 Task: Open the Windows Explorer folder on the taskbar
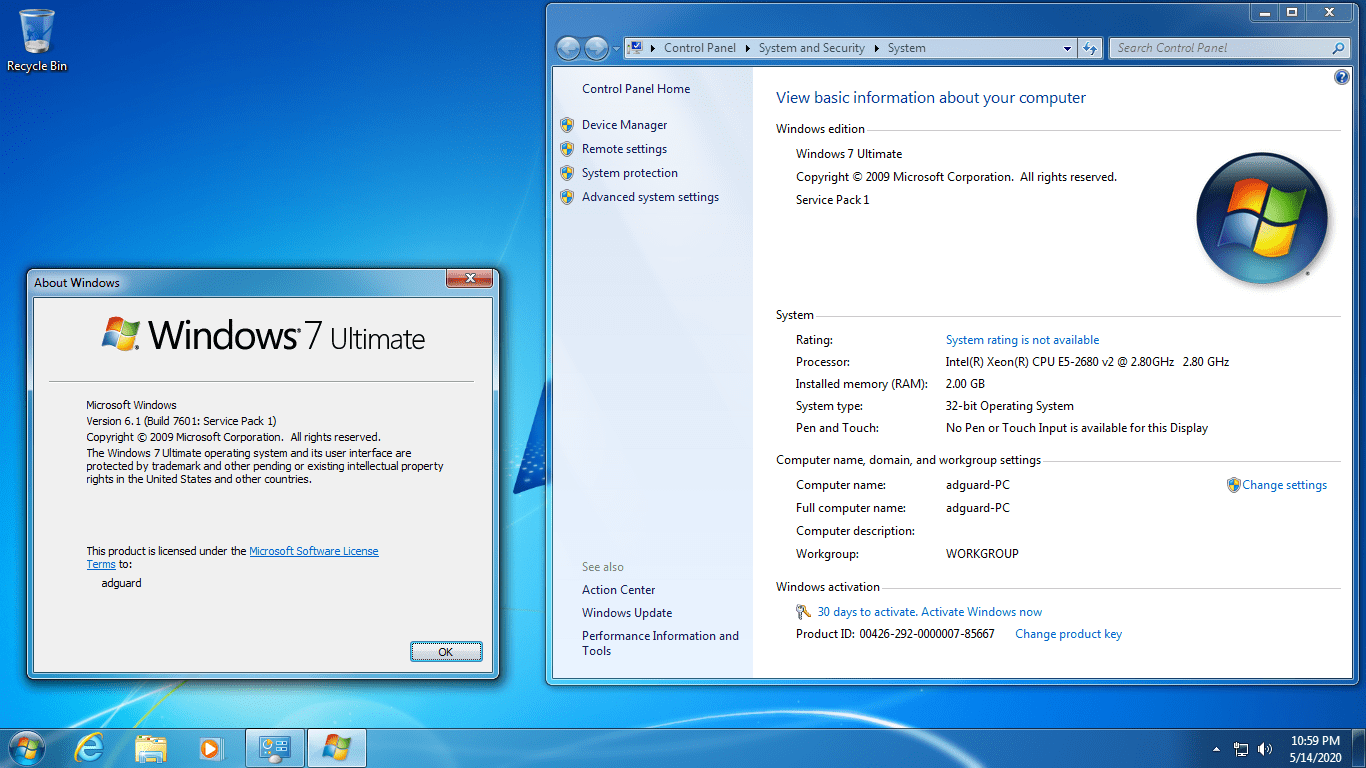[151, 748]
